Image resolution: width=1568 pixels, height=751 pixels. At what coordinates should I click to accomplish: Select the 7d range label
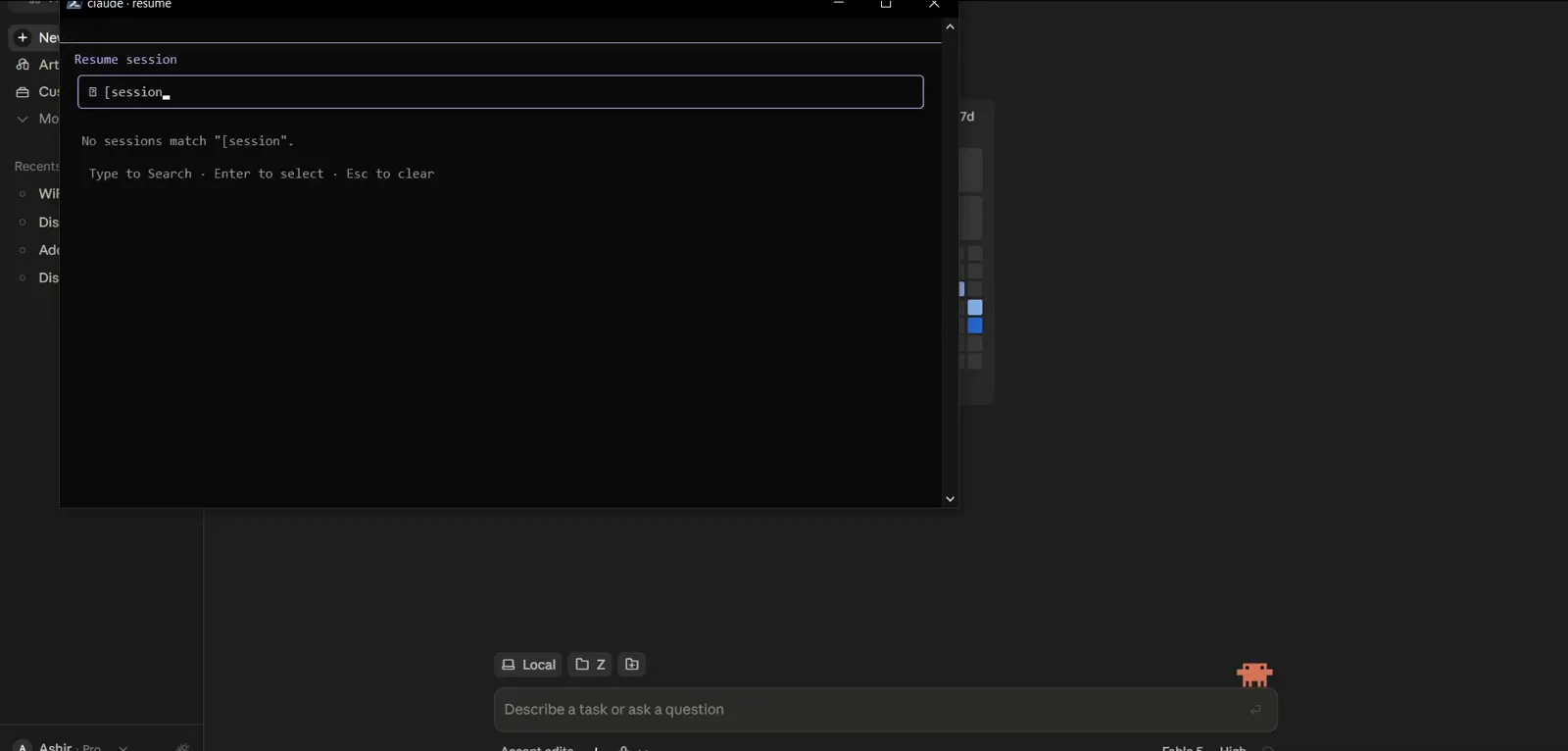pos(967,117)
